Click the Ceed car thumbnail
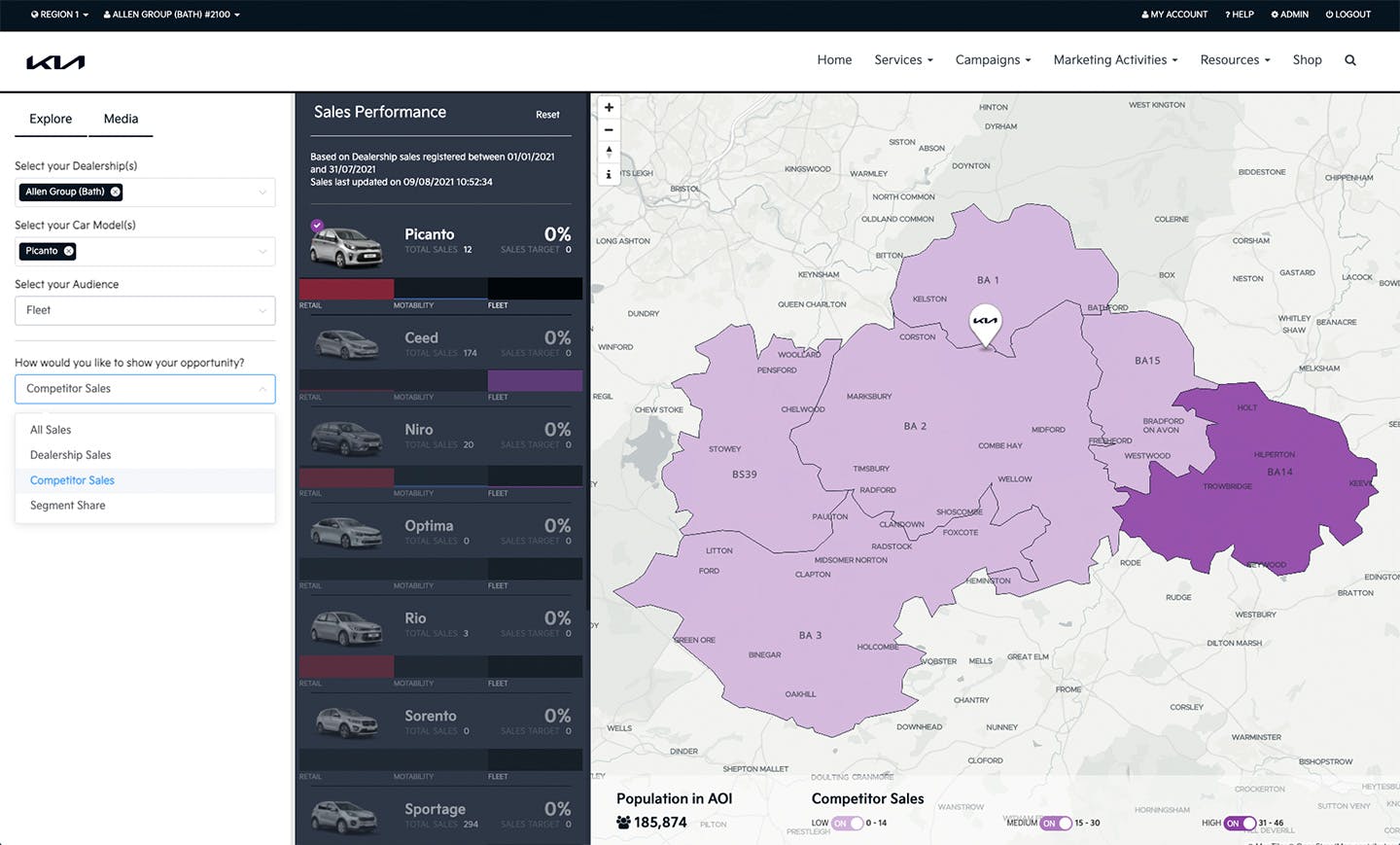 point(346,344)
